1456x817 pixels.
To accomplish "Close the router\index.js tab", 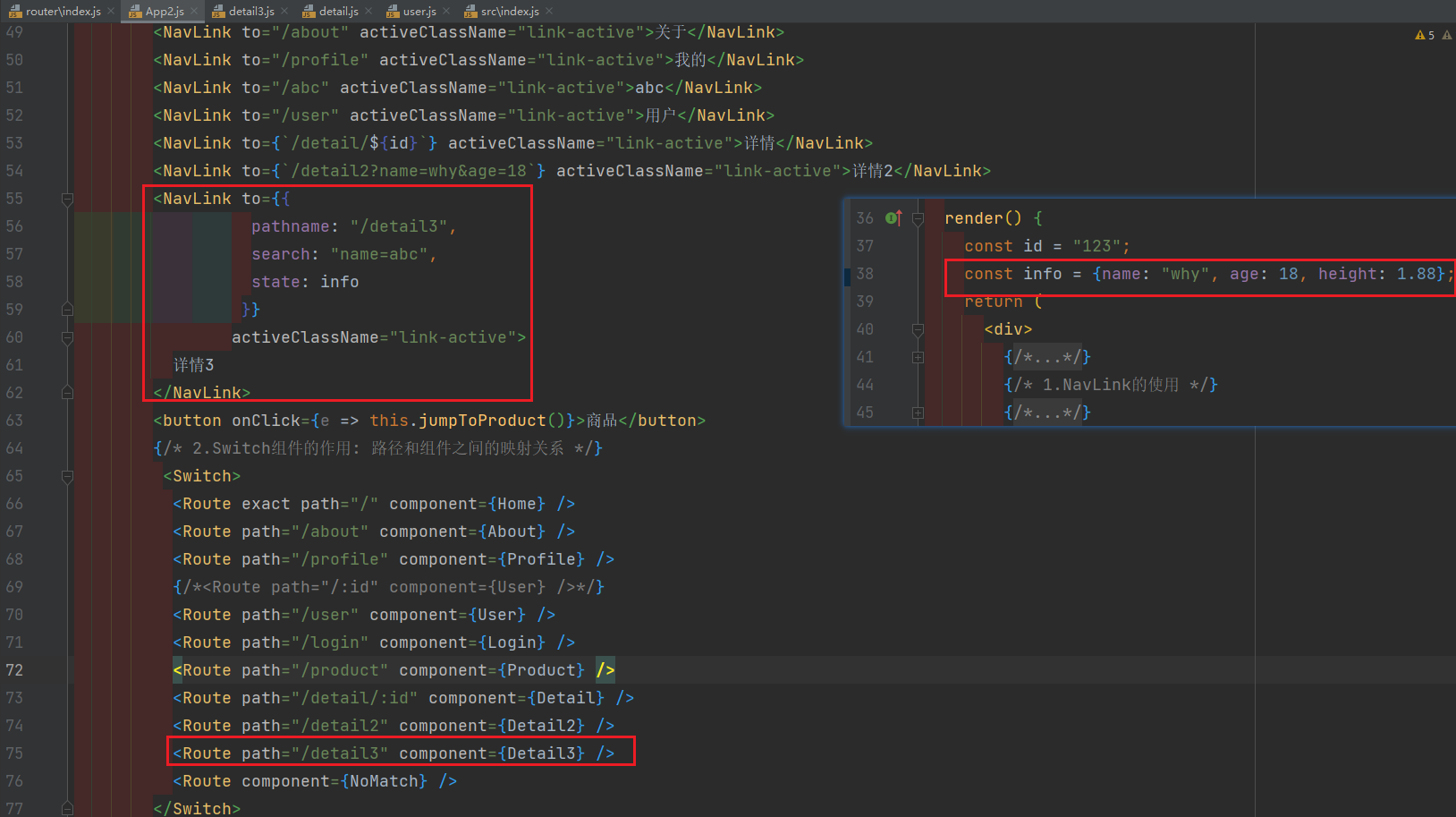I will (111, 11).
